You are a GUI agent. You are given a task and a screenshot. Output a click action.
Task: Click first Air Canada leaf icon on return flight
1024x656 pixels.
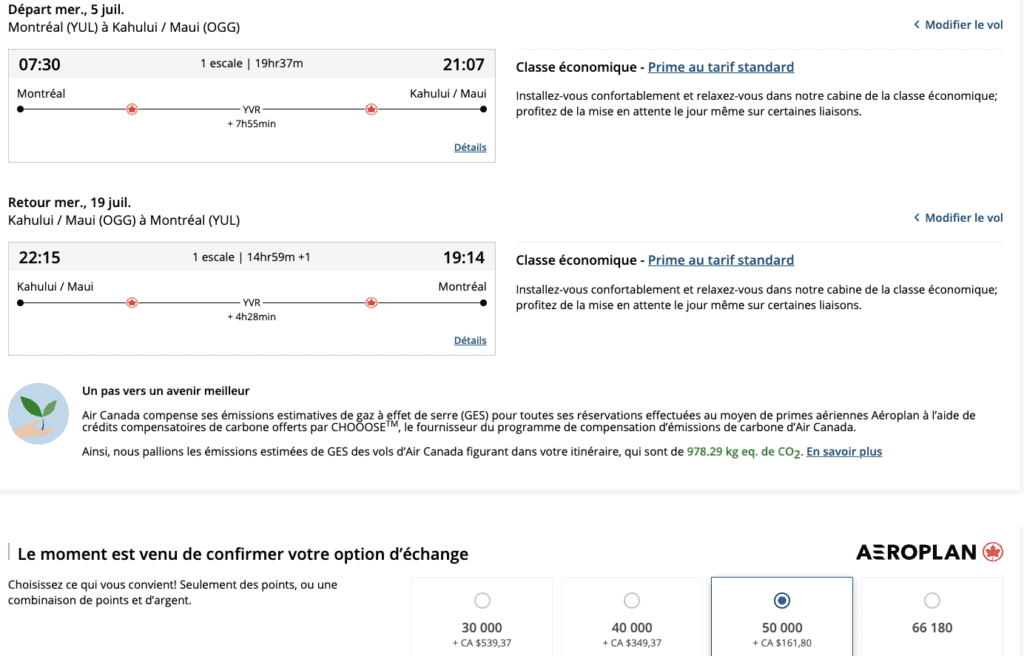pyautogui.click(x=132, y=301)
